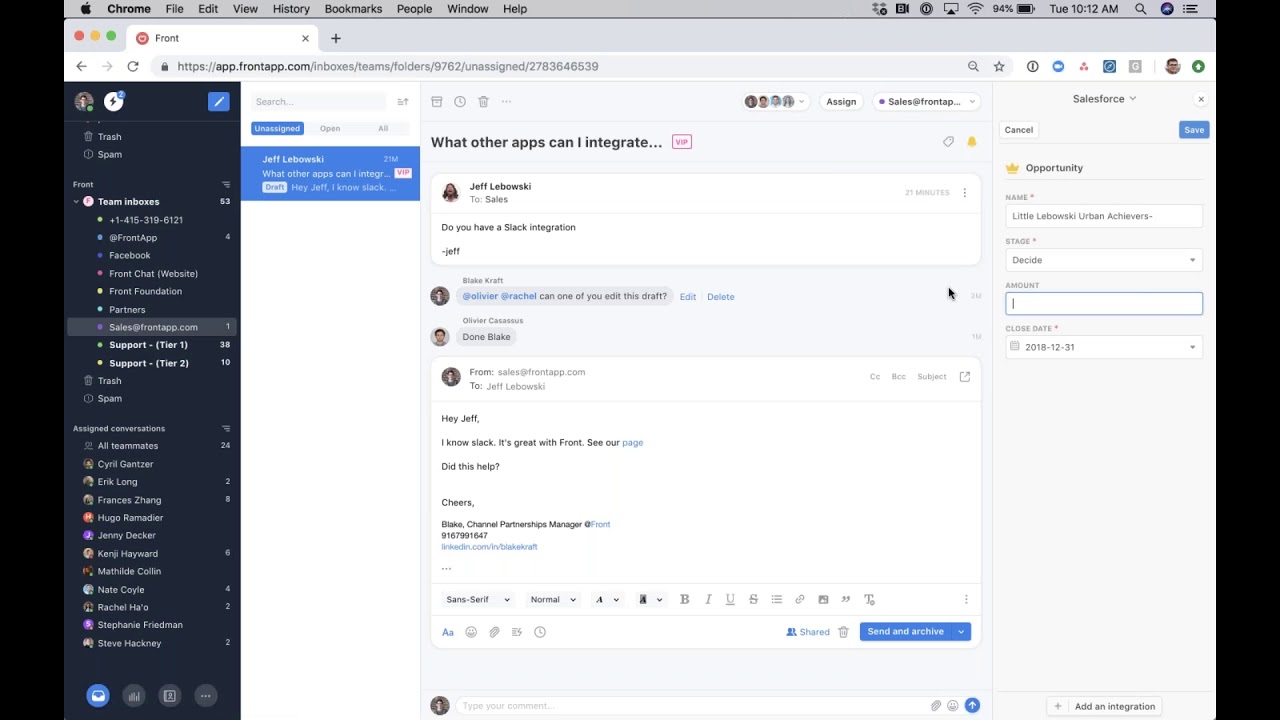
Task: Click the opportunity Name input field
Action: (x=1104, y=216)
